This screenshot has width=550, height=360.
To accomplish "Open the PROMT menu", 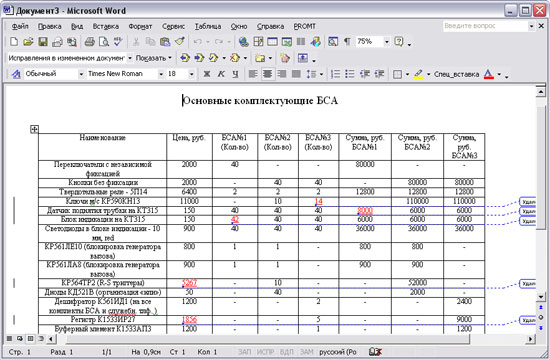I will pyautogui.click(x=305, y=26).
